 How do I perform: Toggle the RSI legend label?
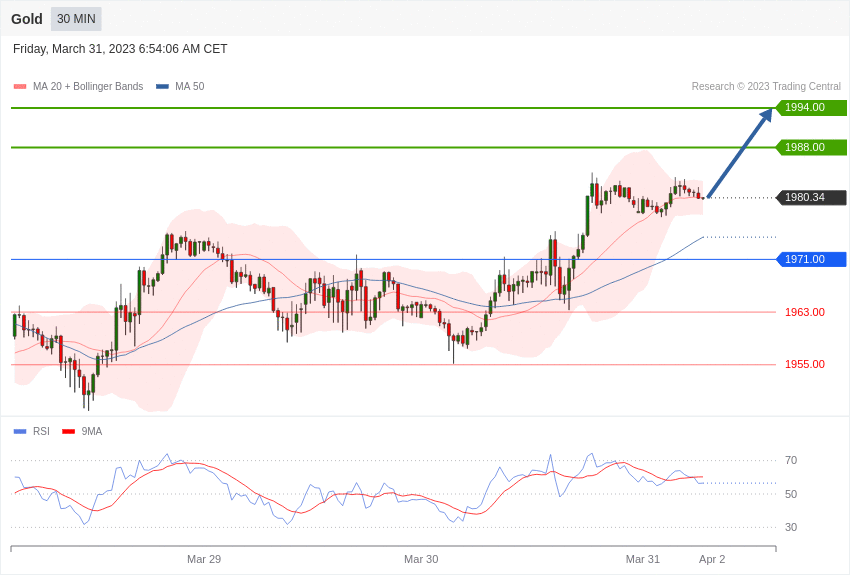point(41,431)
